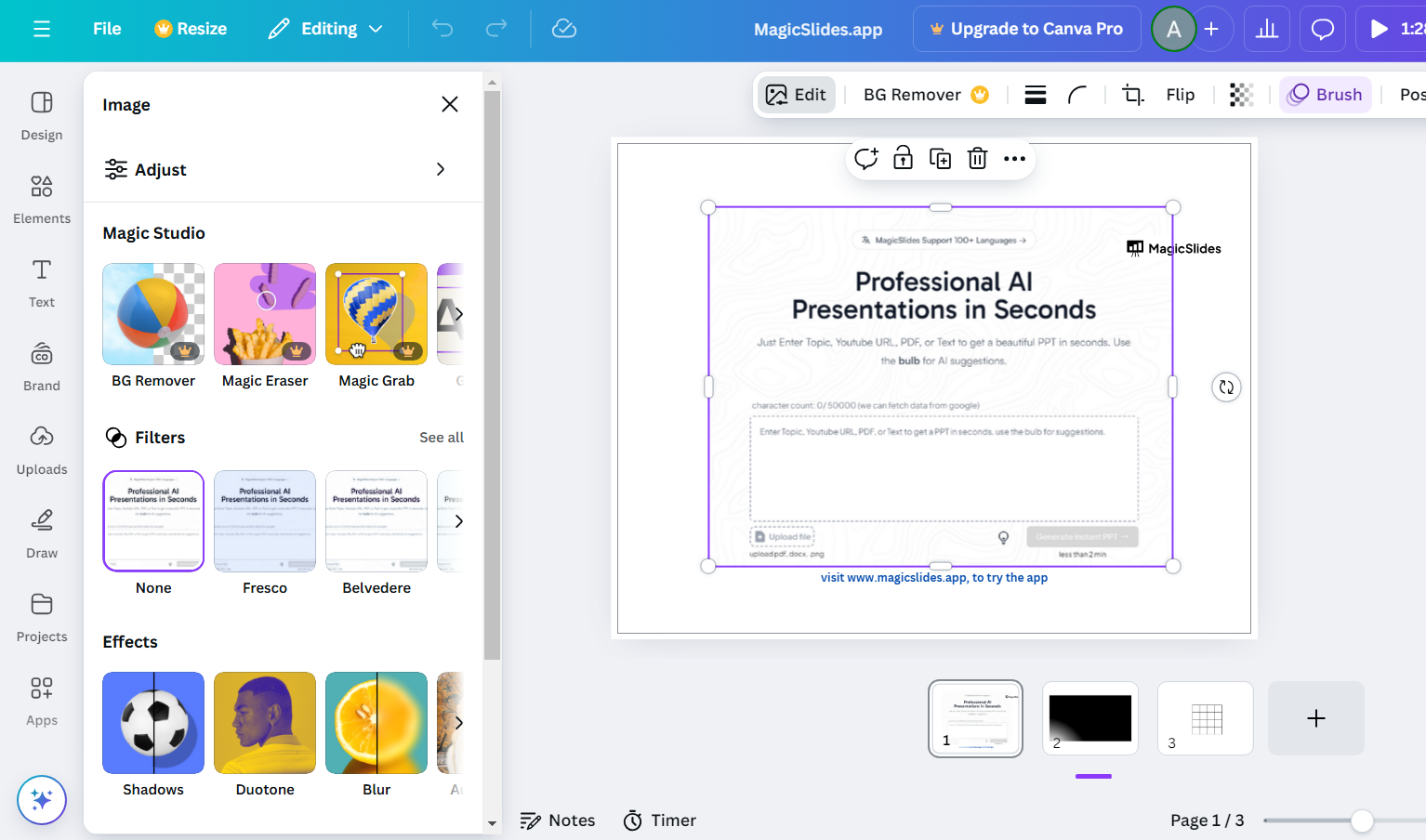Viewport: 1426px width, 840px height.
Task: Open more options ellipsis for image
Action: tap(1015, 159)
